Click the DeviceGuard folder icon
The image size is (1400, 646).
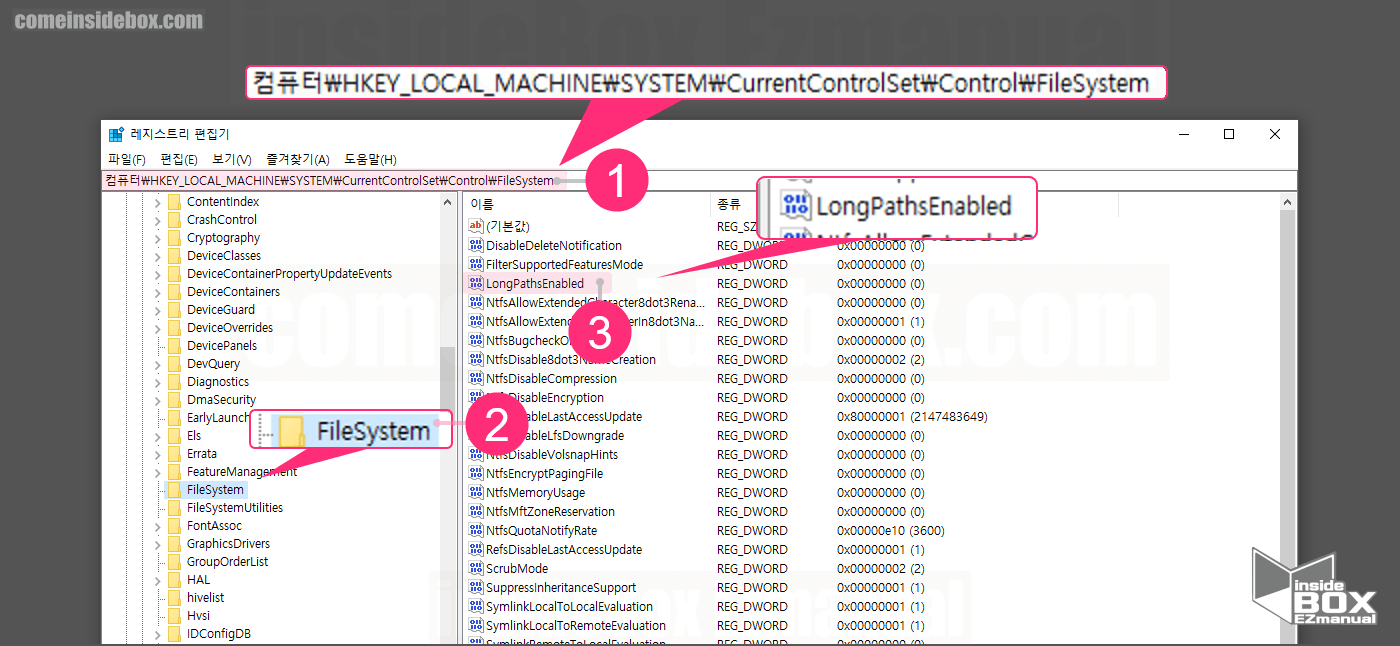[174, 310]
